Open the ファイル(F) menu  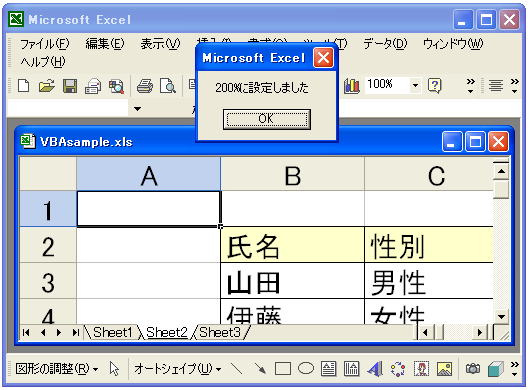[x=45, y=44]
